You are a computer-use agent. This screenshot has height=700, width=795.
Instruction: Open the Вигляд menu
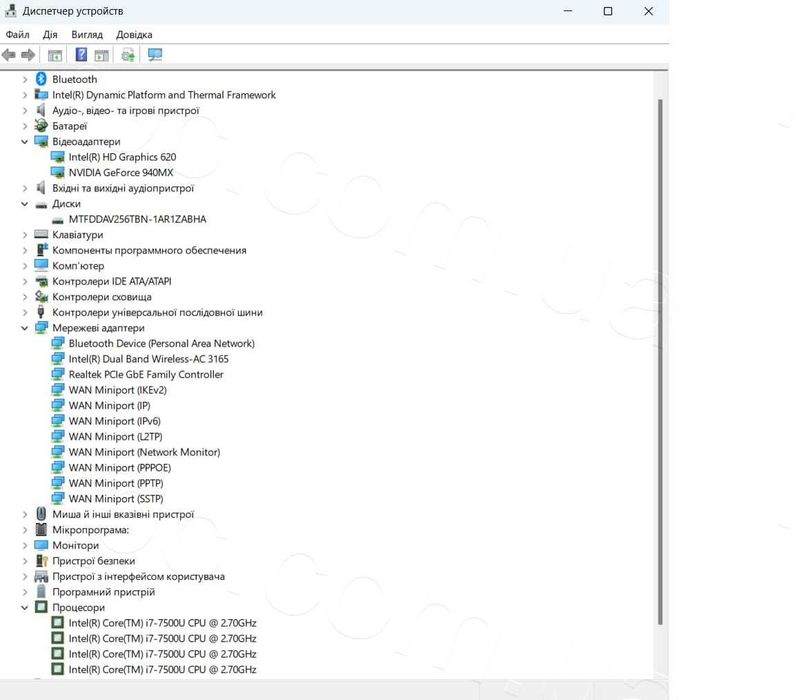click(x=87, y=34)
